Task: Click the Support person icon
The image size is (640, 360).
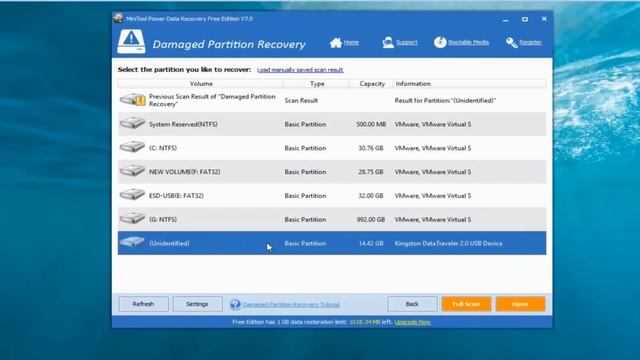Action: click(x=388, y=42)
